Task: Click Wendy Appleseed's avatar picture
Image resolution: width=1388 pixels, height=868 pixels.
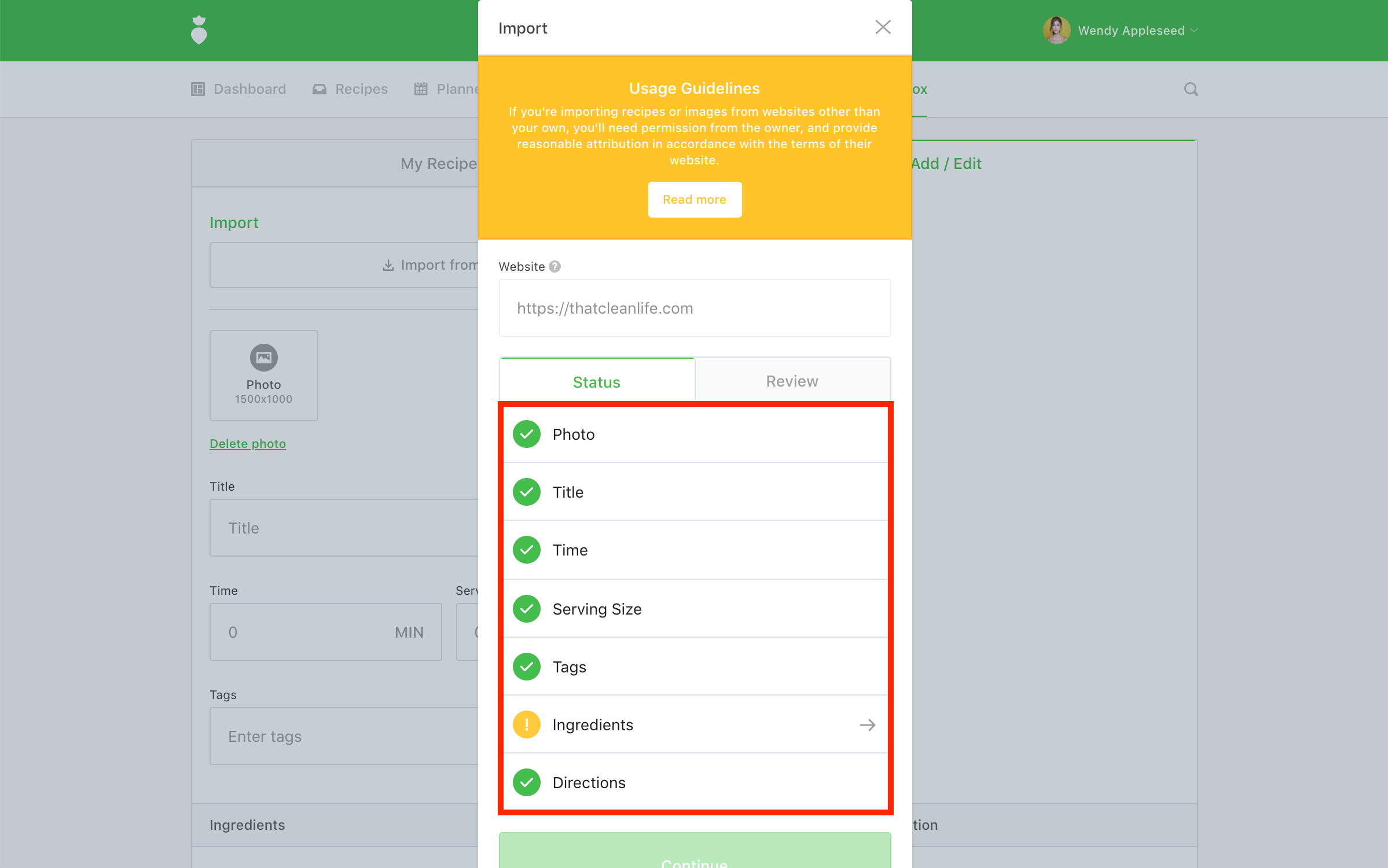Action: tap(1056, 30)
